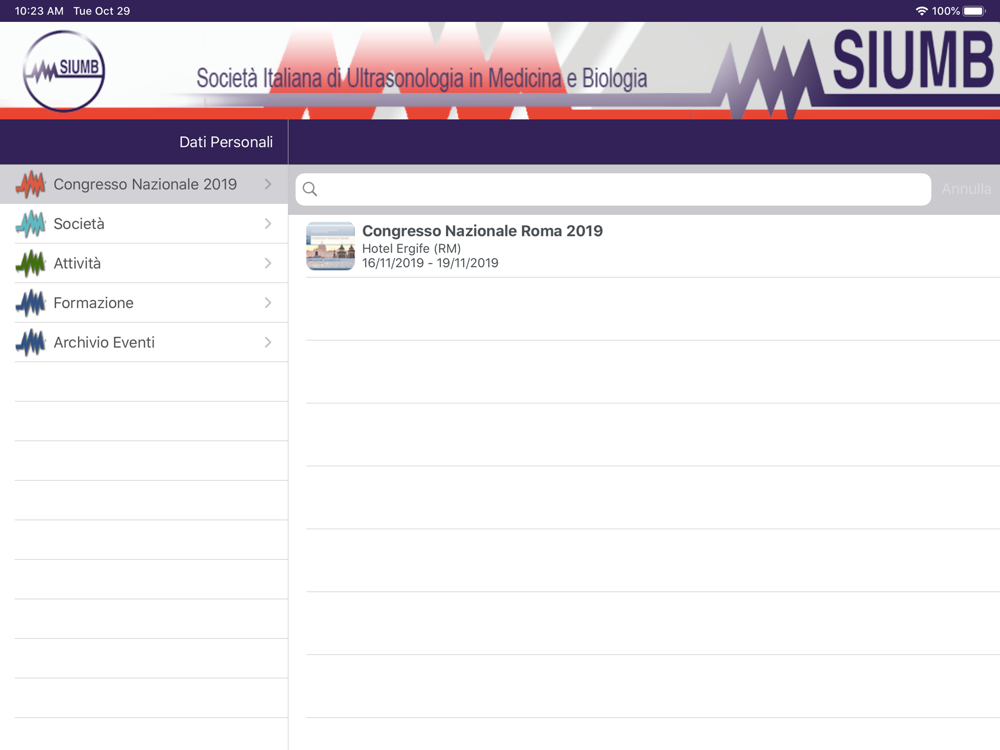Tap the large SIUMB wordmark in banner
This screenshot has height=750, width=1000.
[x=913, y=61]
